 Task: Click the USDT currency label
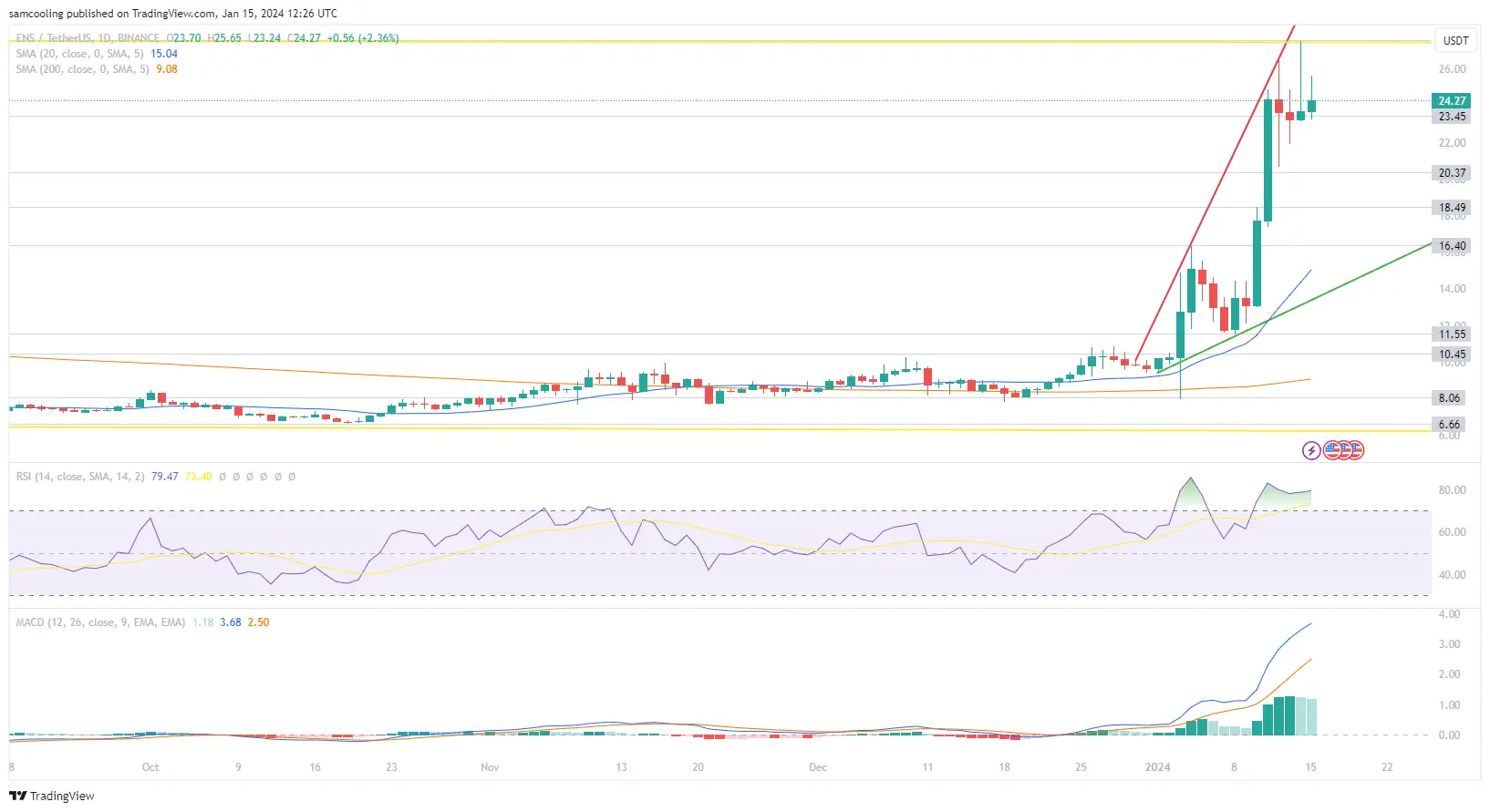click(1455, 40)
